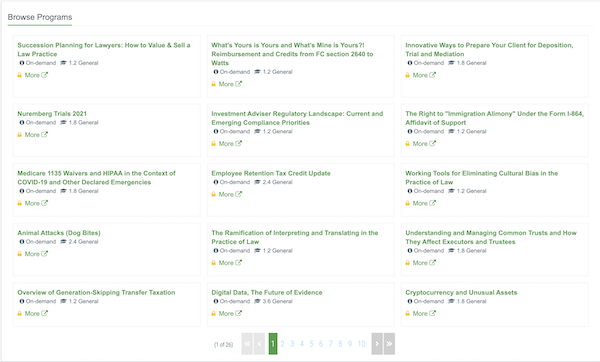
Task: Click More external-link icon under What's Yours is Yours
Action: (238, 84)
